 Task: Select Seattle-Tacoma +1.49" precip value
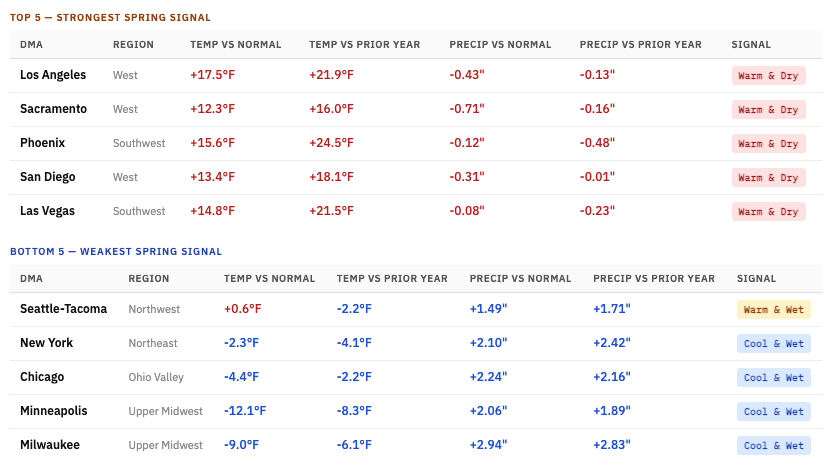(x=488, y=309)
